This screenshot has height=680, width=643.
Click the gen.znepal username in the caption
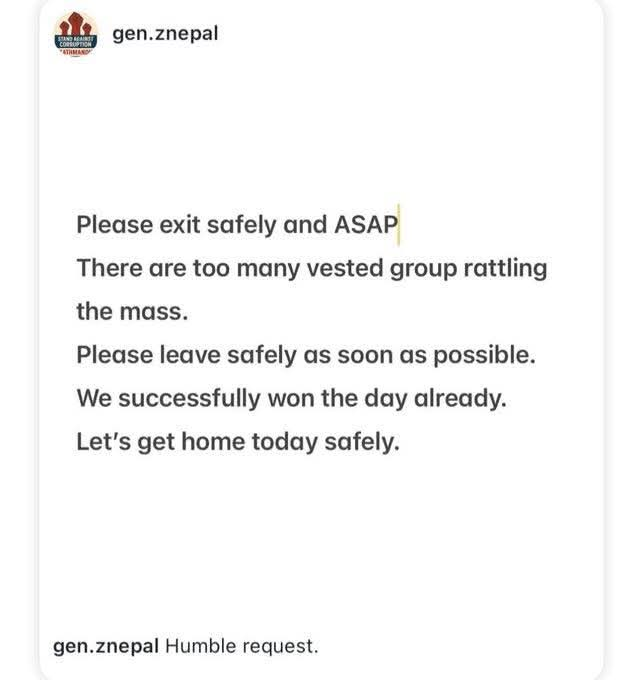pos(106,646)
